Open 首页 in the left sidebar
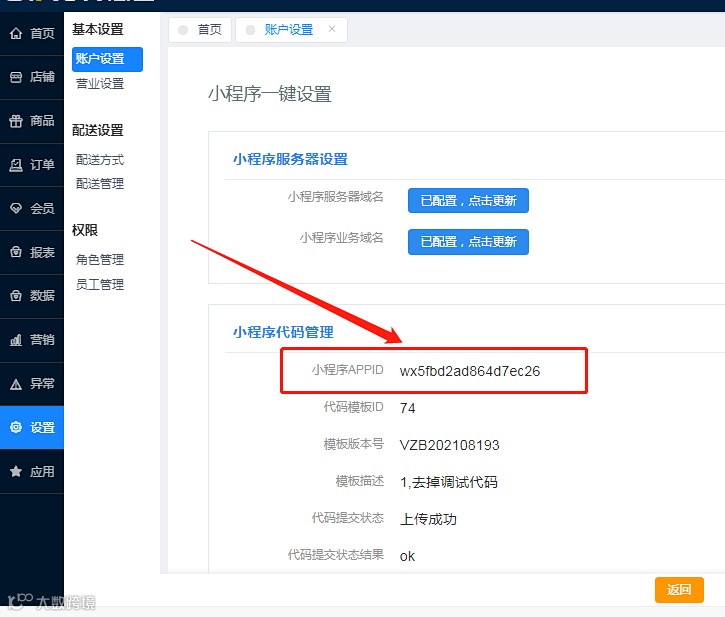 click(32, 33)
